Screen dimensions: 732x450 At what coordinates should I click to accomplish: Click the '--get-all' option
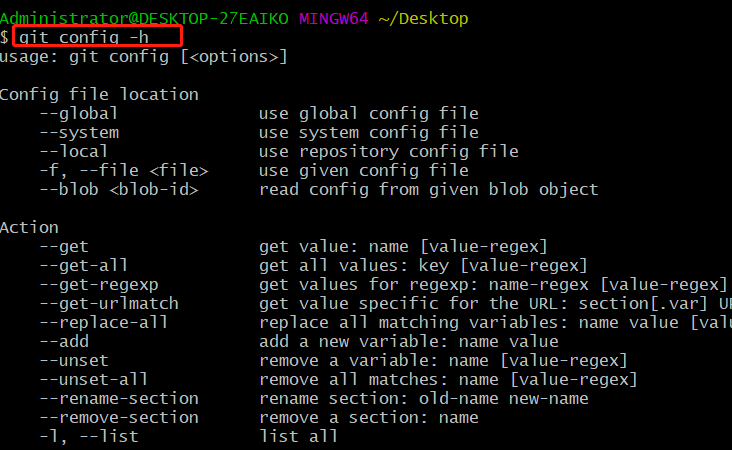84,266
